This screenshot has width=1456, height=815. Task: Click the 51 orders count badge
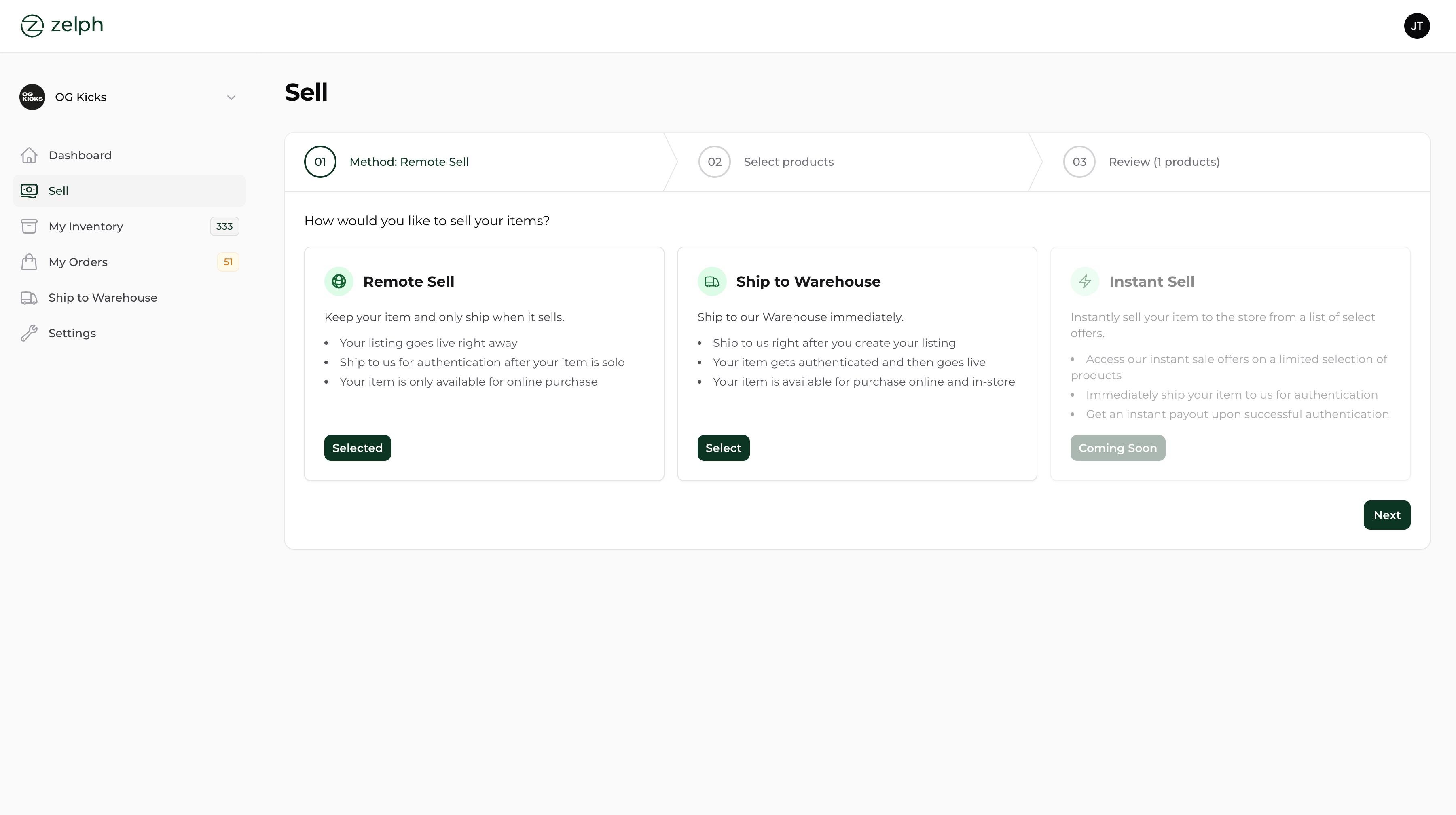click(228, 262)
